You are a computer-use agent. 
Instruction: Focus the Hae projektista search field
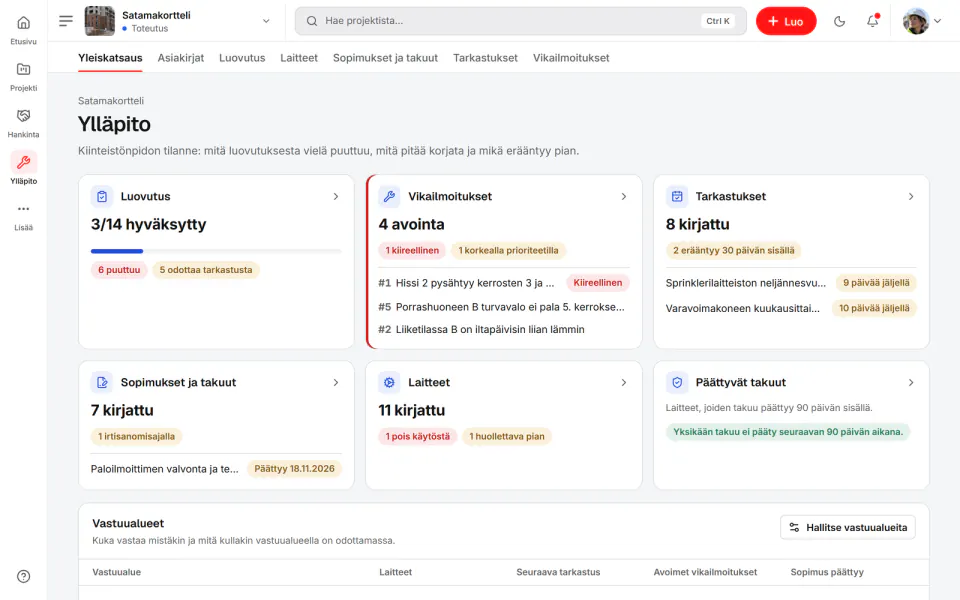(520, 21)
